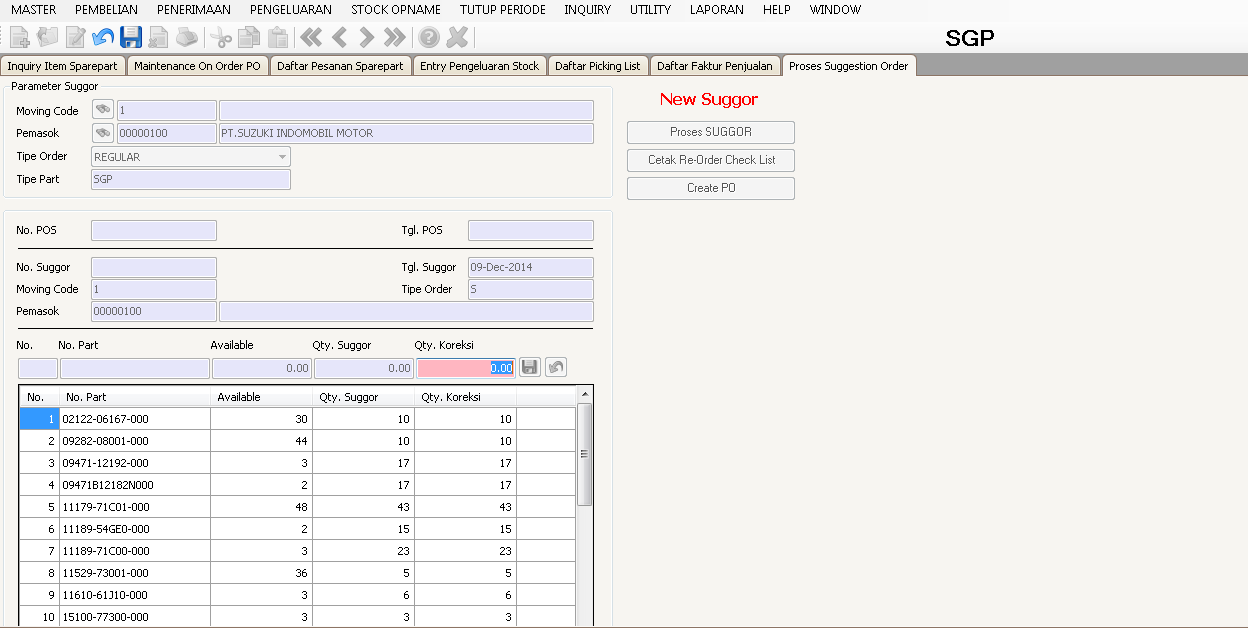Undo the Qty. Koreksi row entry icon
The height and width of the screenshot is (628, 1248).
pos(556,368)
